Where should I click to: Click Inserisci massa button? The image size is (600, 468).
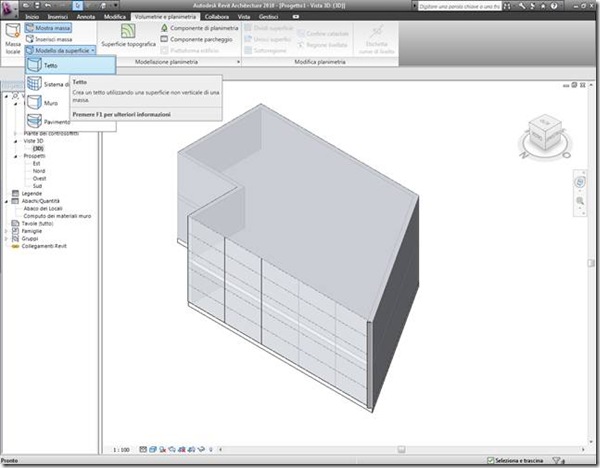click(x=49, y=39)
